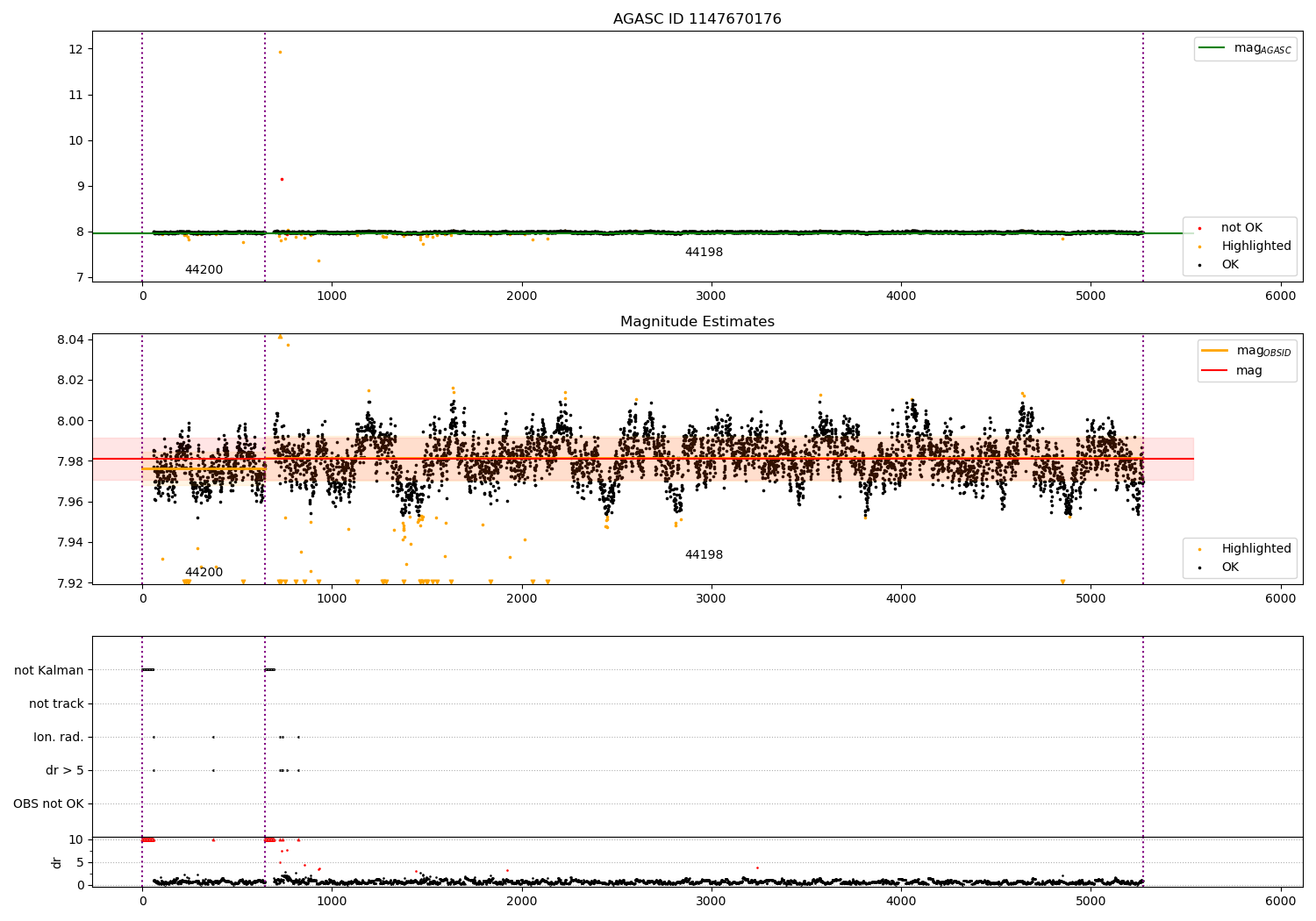Click y-axis tick 7.98 in Magnitude Estimates plot
The image size is (1316, 921).
[71, 461]
